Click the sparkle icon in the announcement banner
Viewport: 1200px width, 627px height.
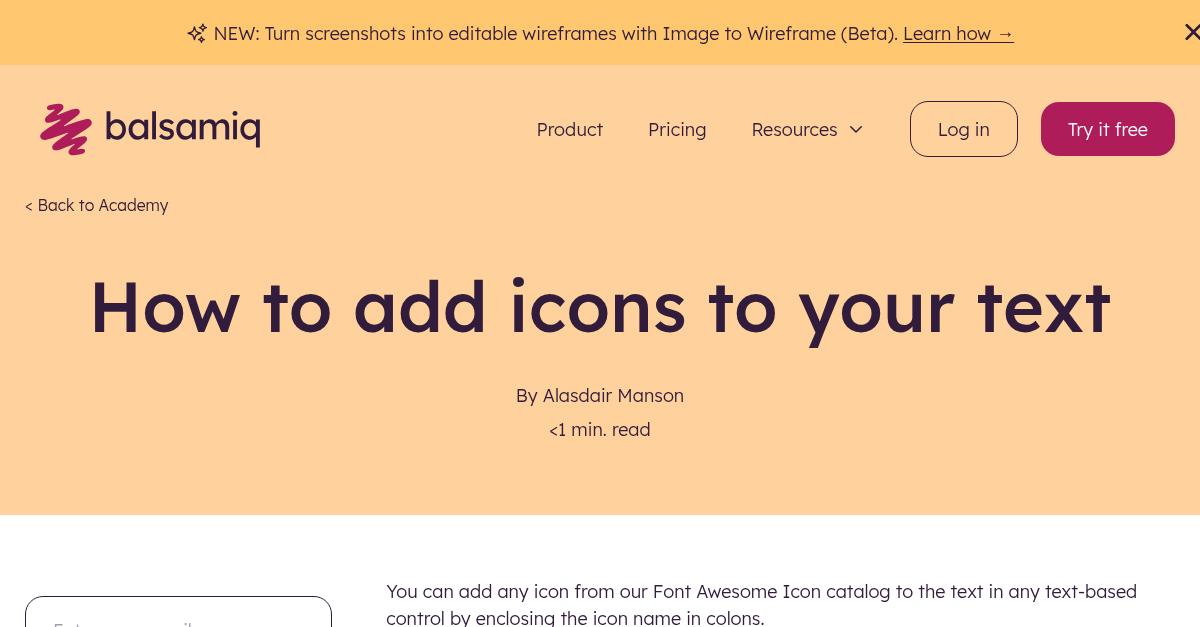click(196, 33)
